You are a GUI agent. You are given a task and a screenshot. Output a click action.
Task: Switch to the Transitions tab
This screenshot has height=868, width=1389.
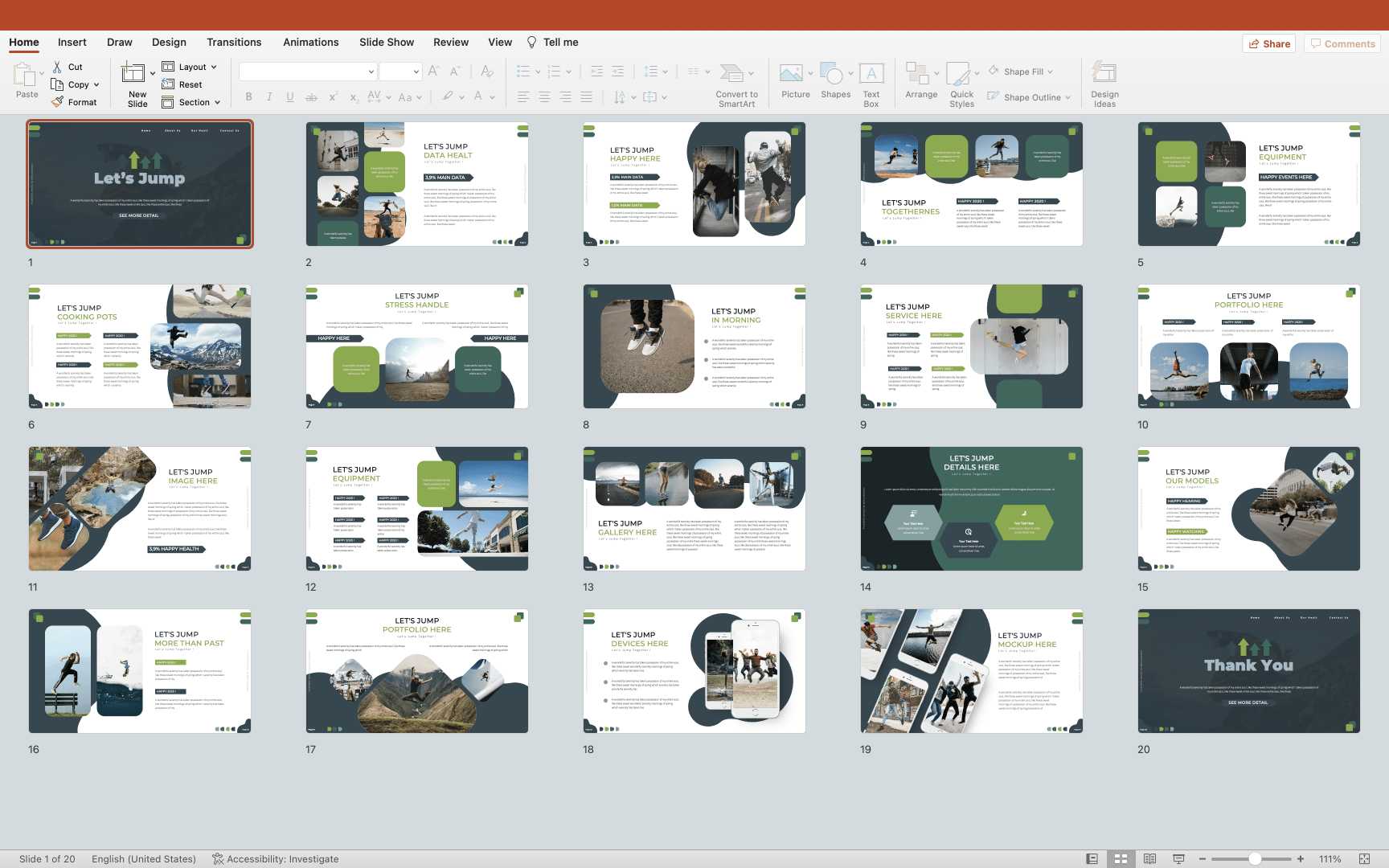[233, 43]
